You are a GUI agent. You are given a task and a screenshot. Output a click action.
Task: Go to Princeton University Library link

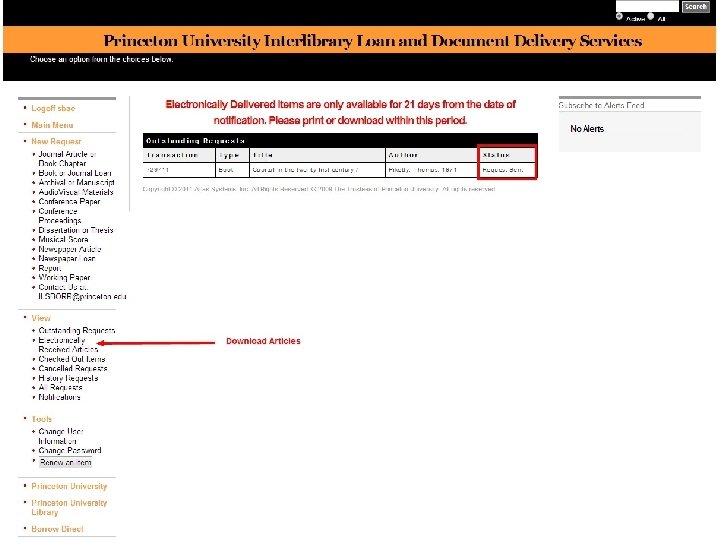[x=69, y=507]
